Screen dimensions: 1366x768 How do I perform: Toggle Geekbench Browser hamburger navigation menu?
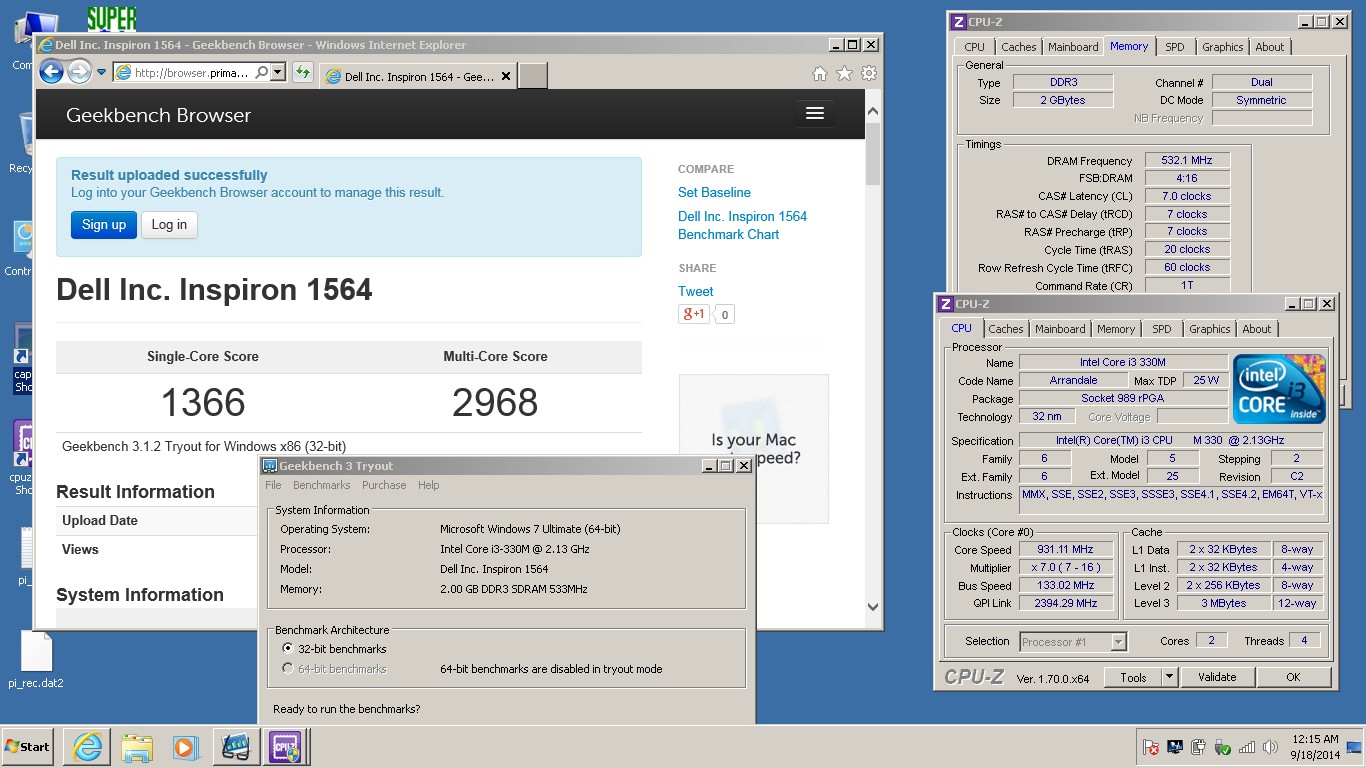click(815, 113)
